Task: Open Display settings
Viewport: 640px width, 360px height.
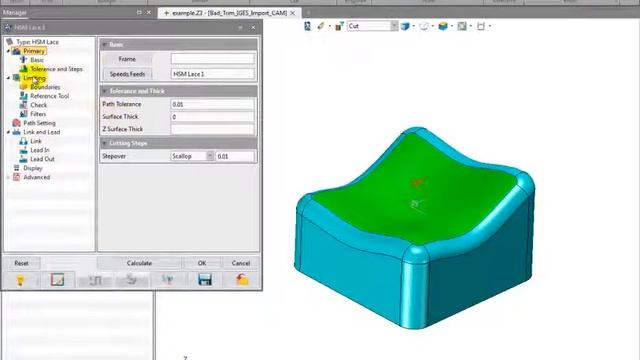Action: click(x=33, y=168)
